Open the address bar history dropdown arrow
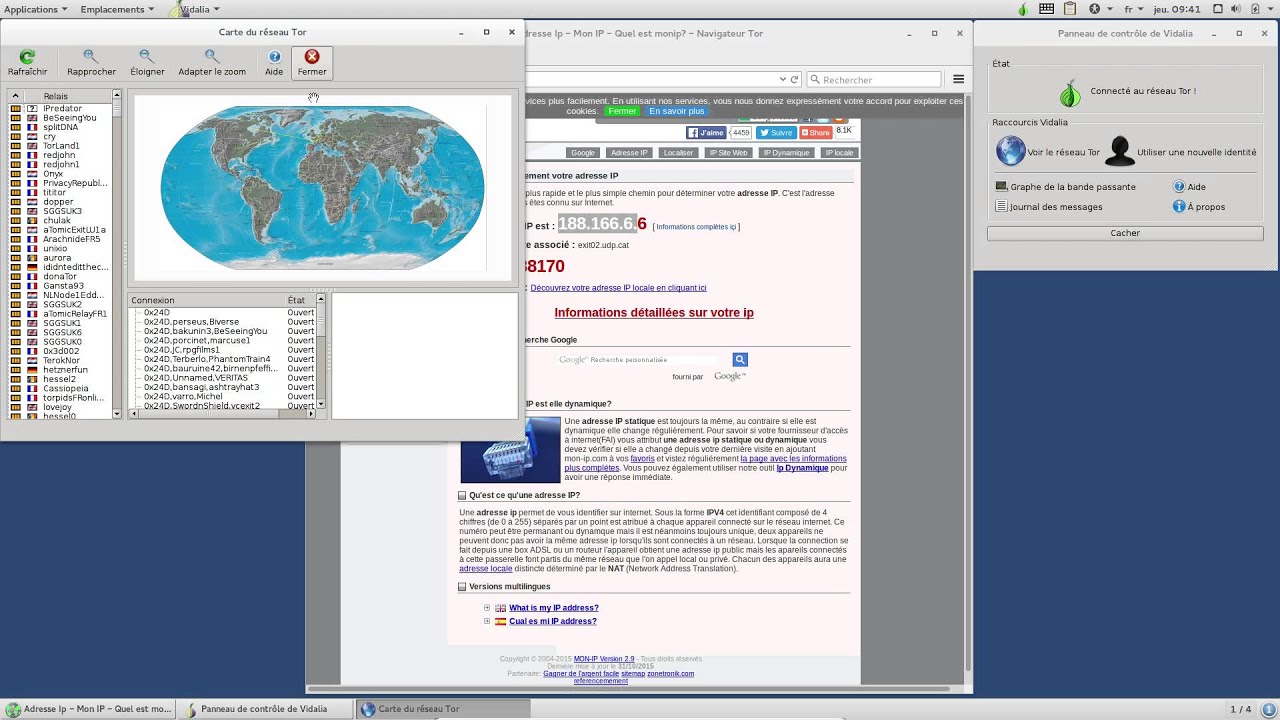1280x720 pixels. tap(783, 79)
